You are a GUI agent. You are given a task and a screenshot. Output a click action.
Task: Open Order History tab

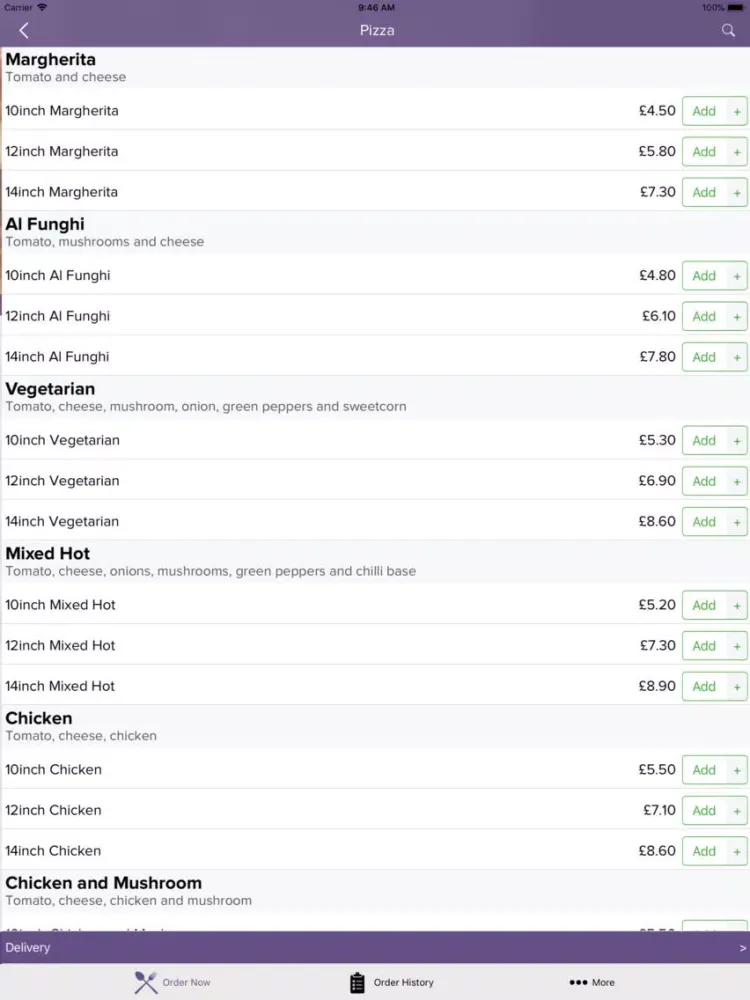[x=392, y=982]
